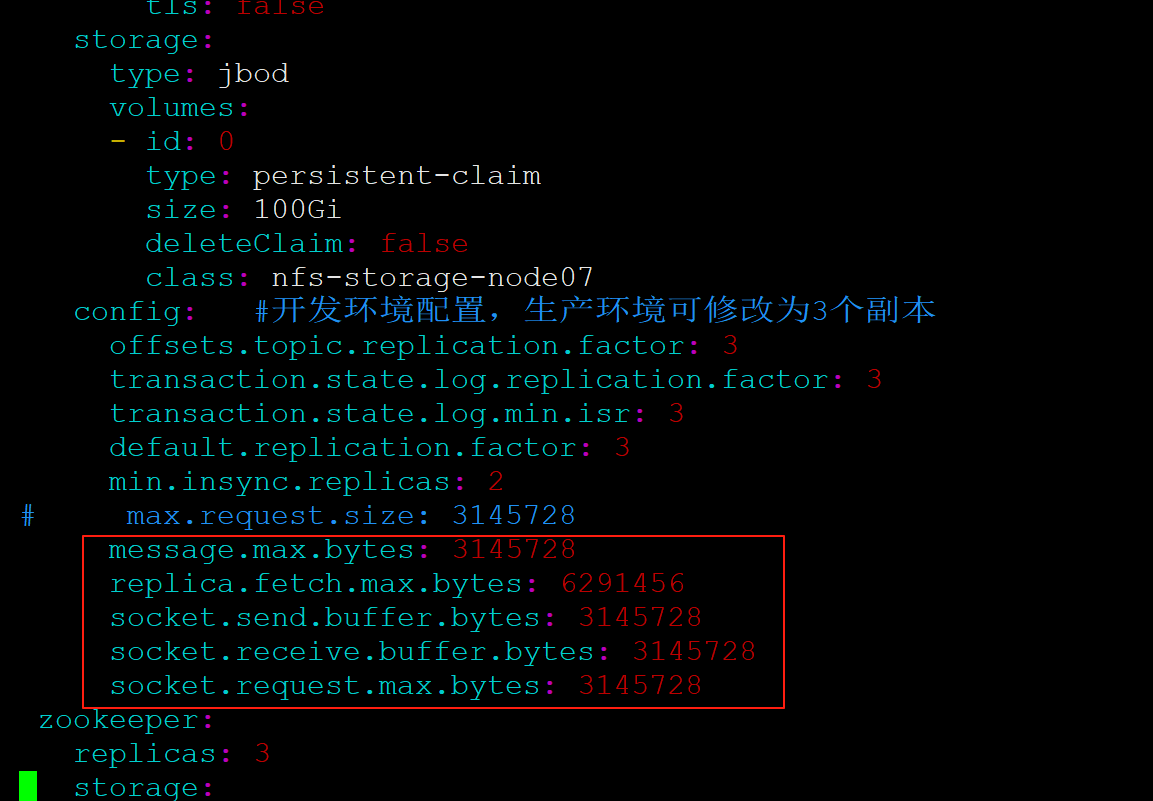Click the socket.request.max.bytes value

640,685
